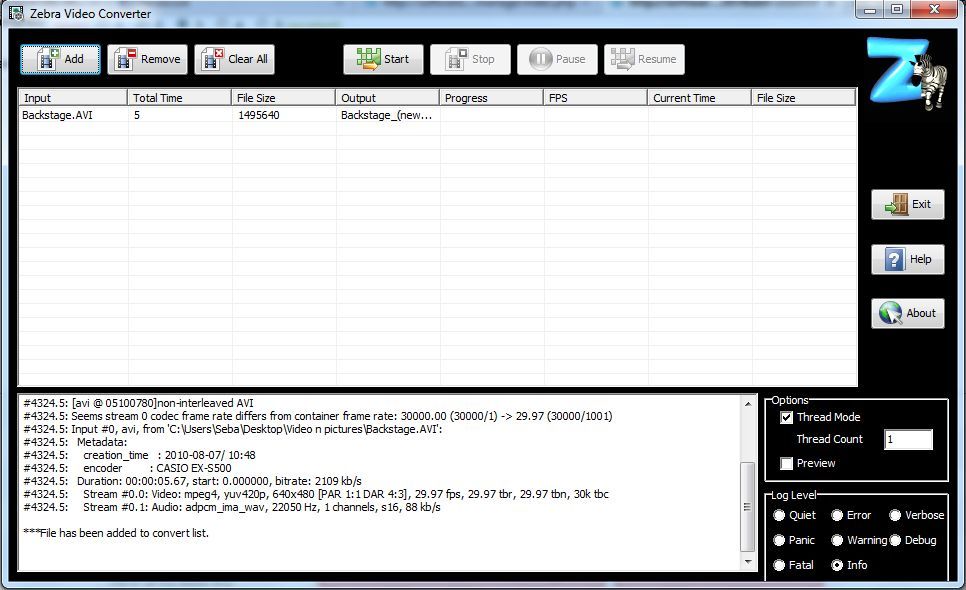This screenshot has width=966, height=590.
Task: Click the 'File has been added' log line
Action: (116, 533)
